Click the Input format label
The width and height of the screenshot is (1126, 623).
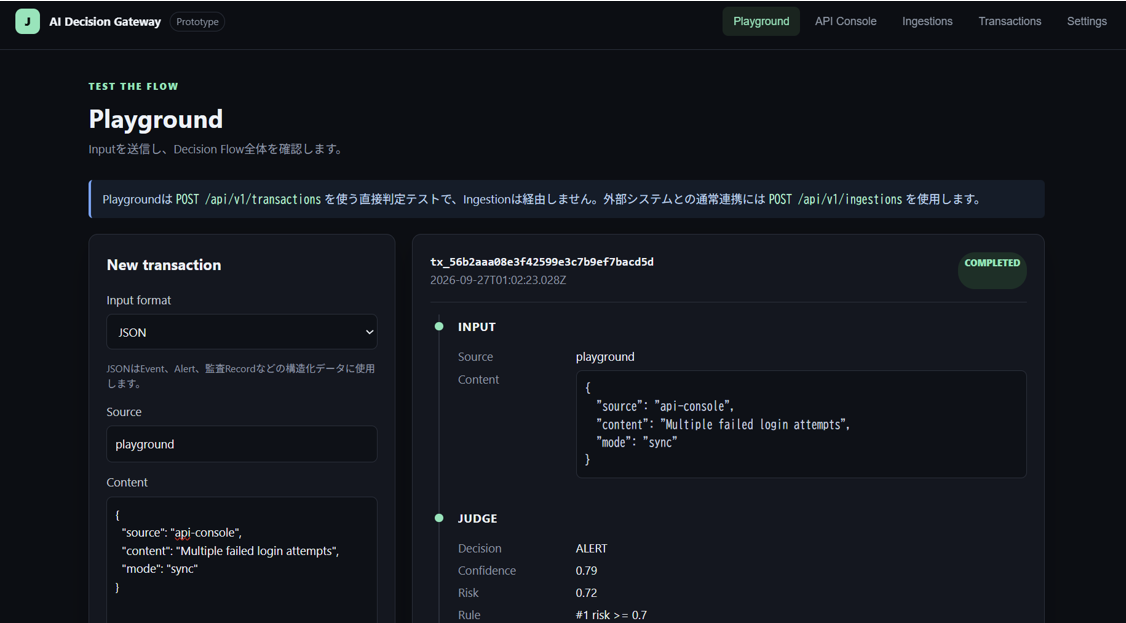coord(139,300)
